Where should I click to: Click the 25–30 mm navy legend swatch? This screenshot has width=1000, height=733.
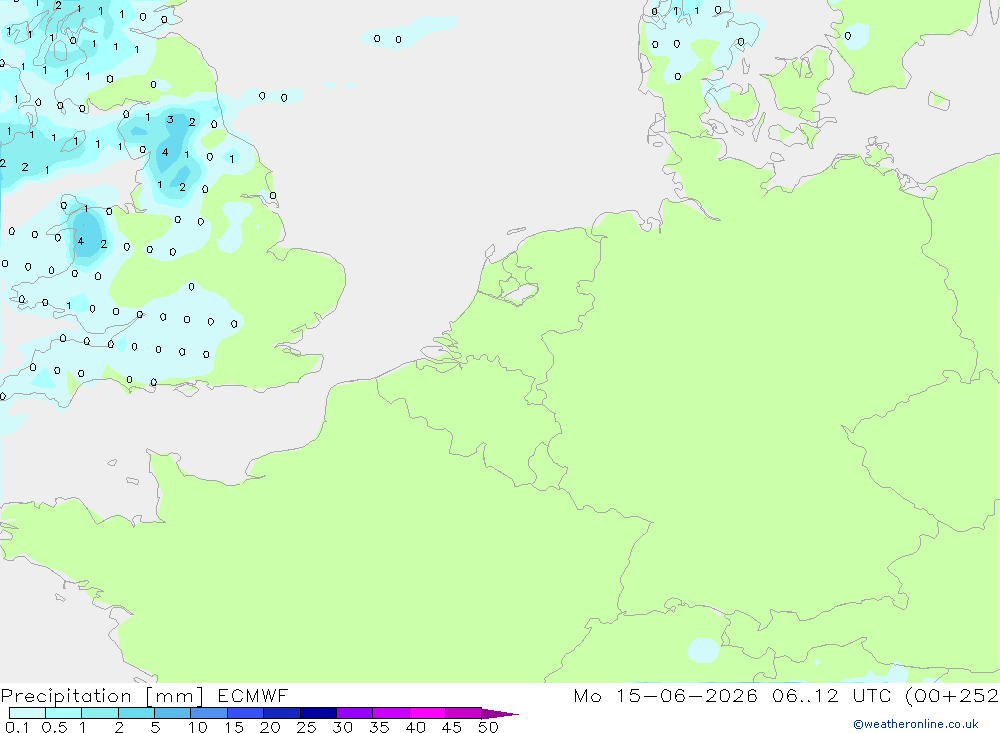(x=318, y=713)
